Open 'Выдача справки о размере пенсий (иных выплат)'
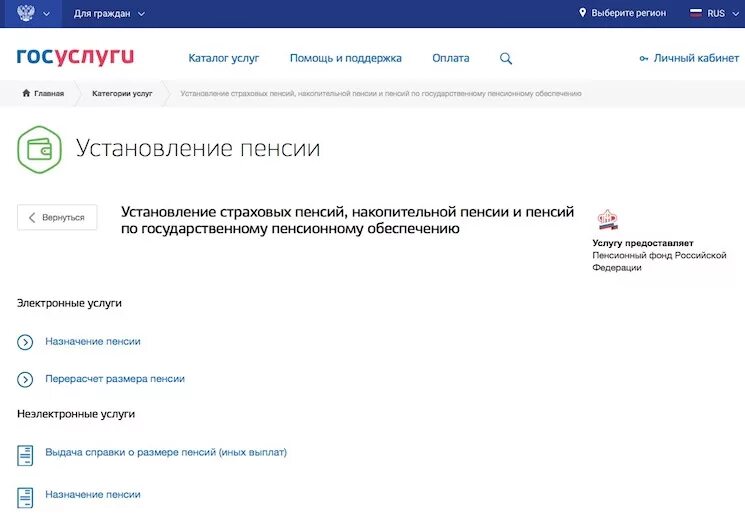The image size is (745, 523). point(166,452)
